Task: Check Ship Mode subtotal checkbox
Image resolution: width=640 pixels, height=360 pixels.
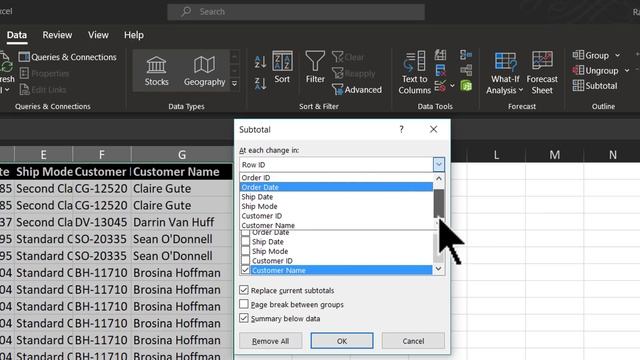Action: (x=245, y=251)
